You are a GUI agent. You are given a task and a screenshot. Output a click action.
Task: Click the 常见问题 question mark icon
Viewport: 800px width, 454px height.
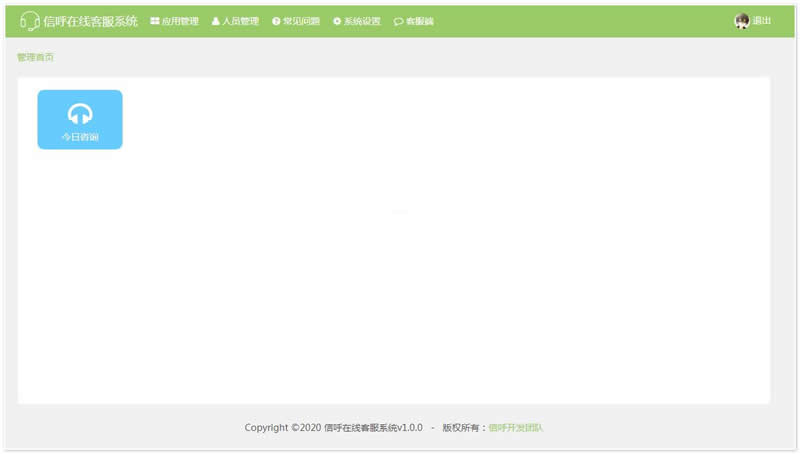[x=276, y=21]
